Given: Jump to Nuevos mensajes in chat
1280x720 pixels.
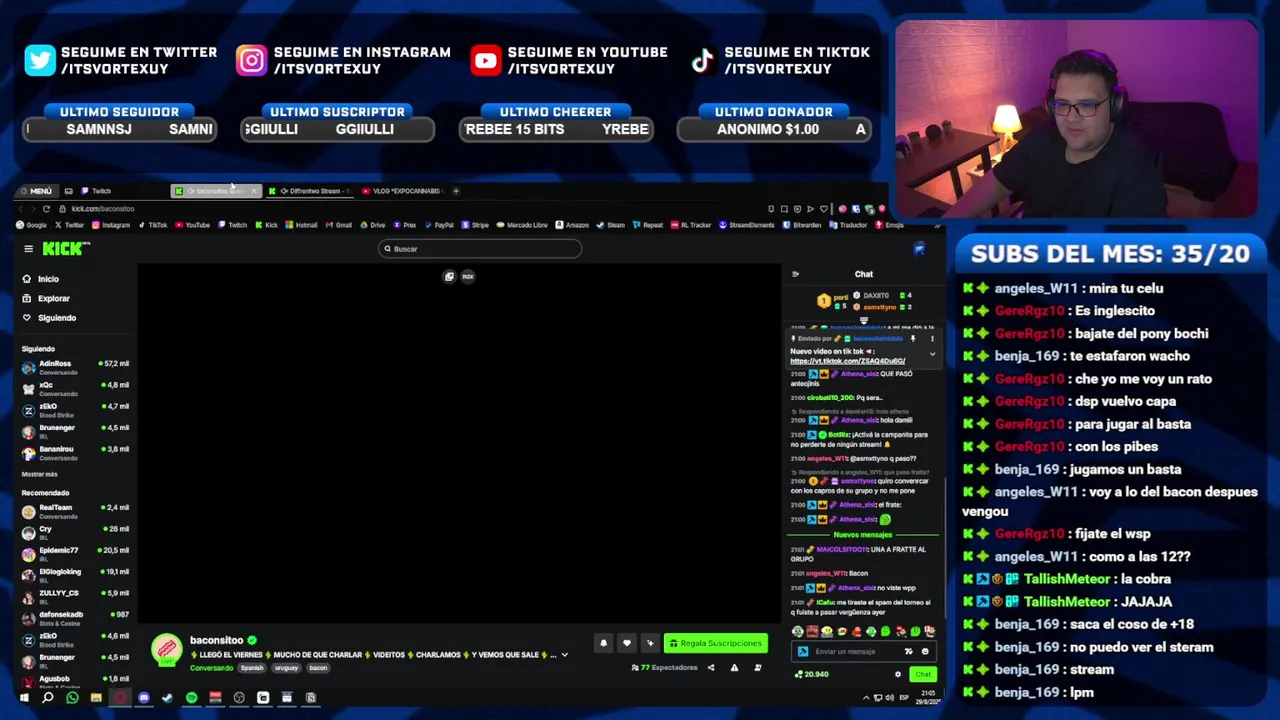Looking at the screenshot, I should click(x=863, y=535).
